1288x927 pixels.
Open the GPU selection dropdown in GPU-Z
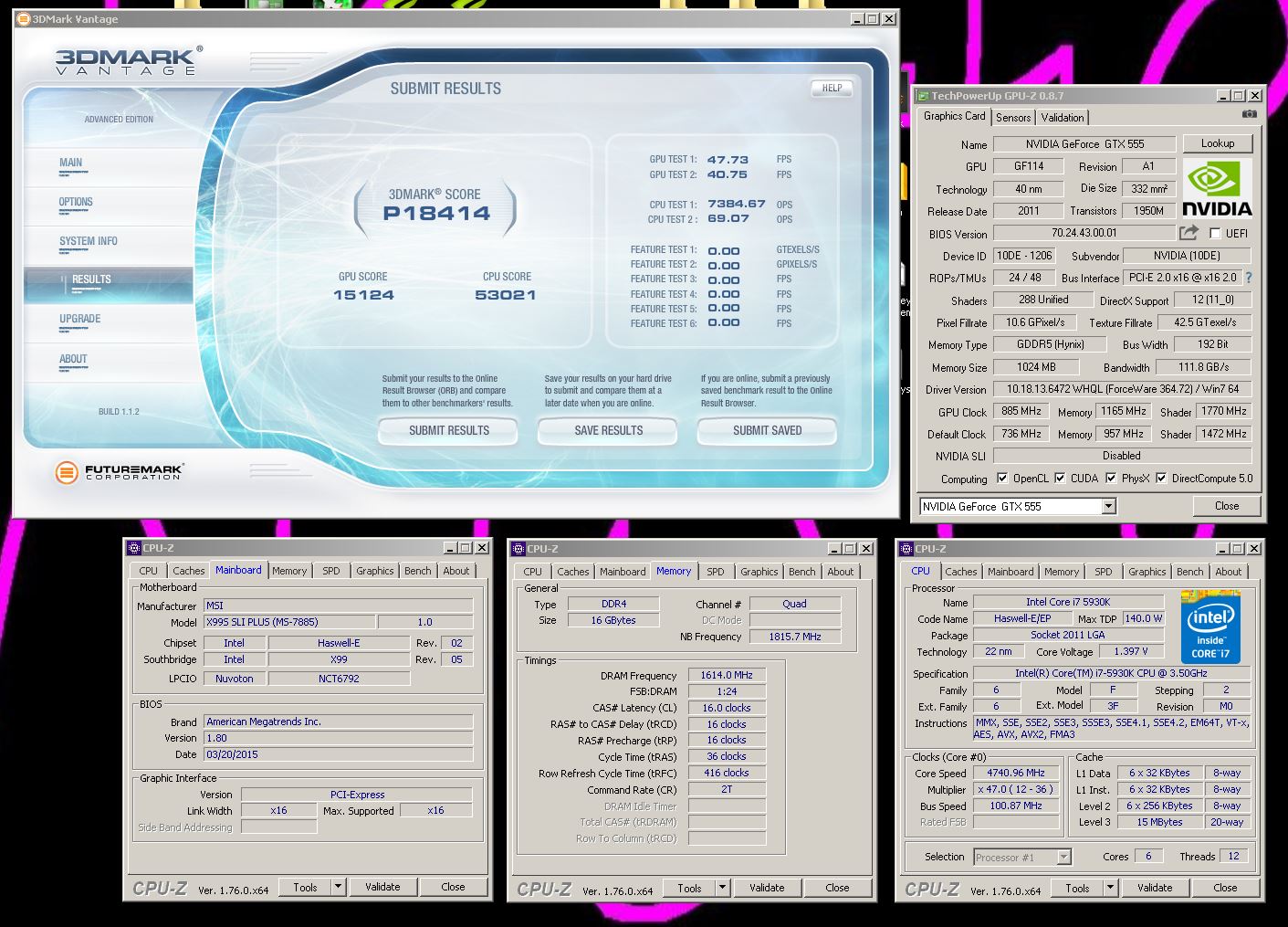1108,506
